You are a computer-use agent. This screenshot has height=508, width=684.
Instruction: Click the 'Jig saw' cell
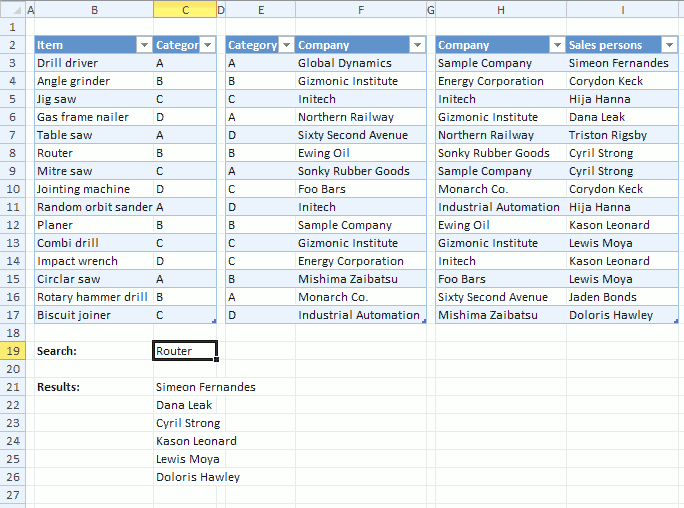[94, 99]
